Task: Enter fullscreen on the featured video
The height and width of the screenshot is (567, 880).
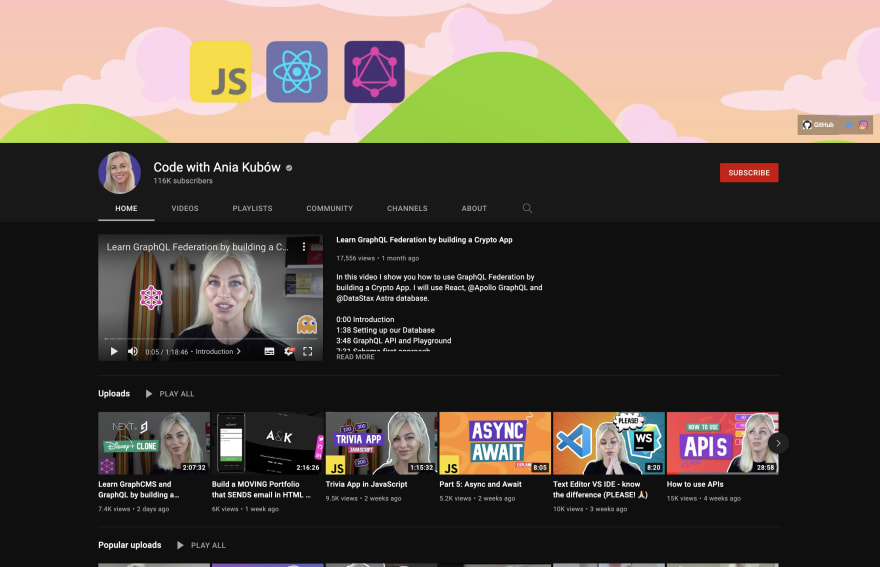Action: pos(308,351)
